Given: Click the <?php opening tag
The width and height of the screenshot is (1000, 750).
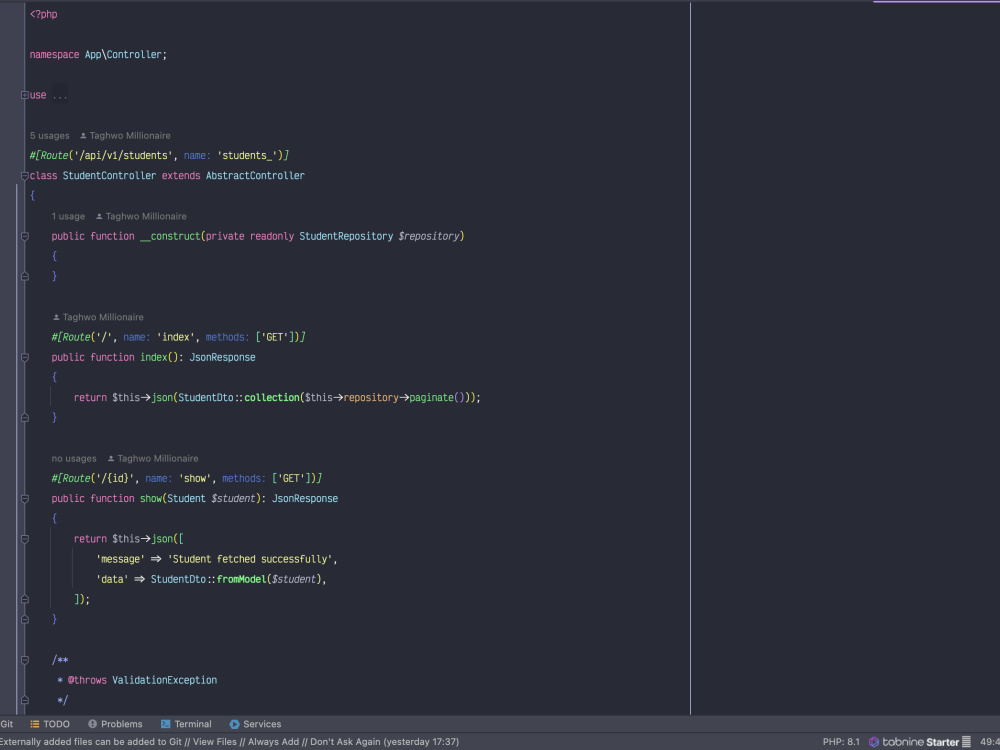Looking at the screenshot, I should pyautogui.click(x=43, y=14).
